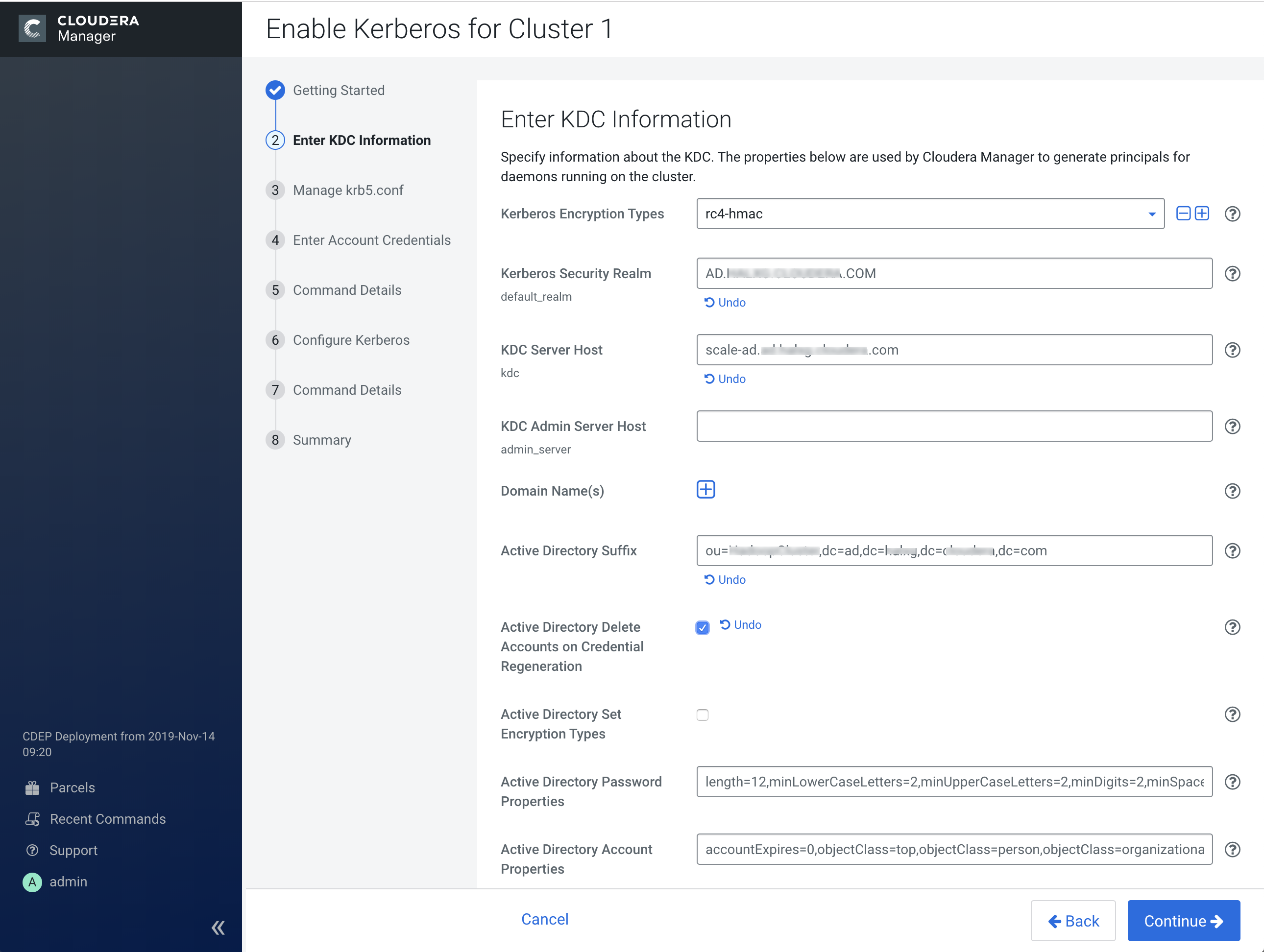Add encryption type with plus icon
This screenshot has width=1264, height=952.
pyautogui.click(x=1202, y=214)
